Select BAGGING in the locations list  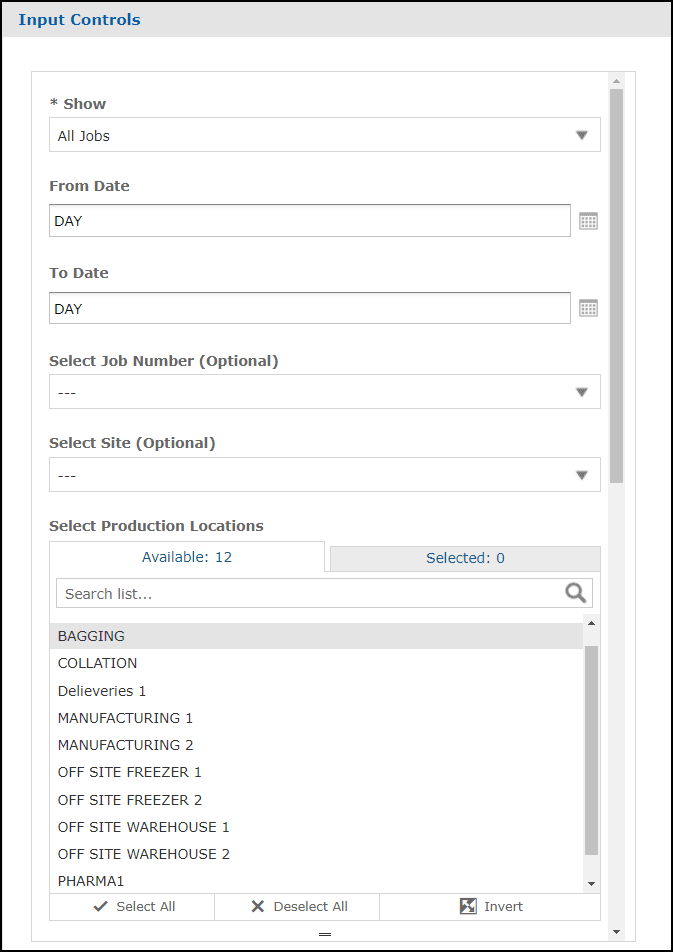click(x=91, y=636)
